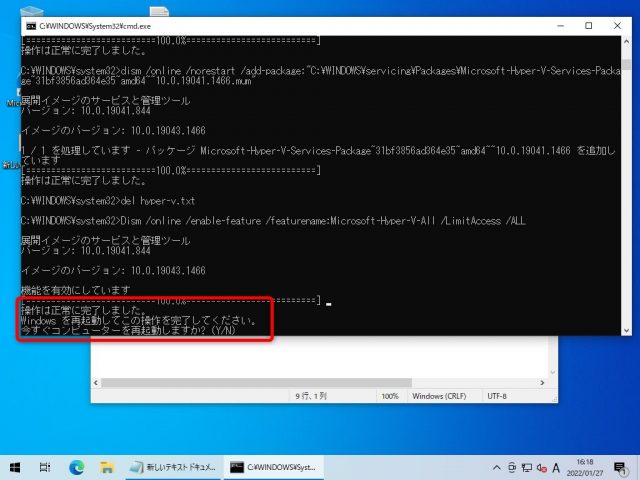Maximize the command prompt window
640x480 pixels.
click(x=587, y=25)
